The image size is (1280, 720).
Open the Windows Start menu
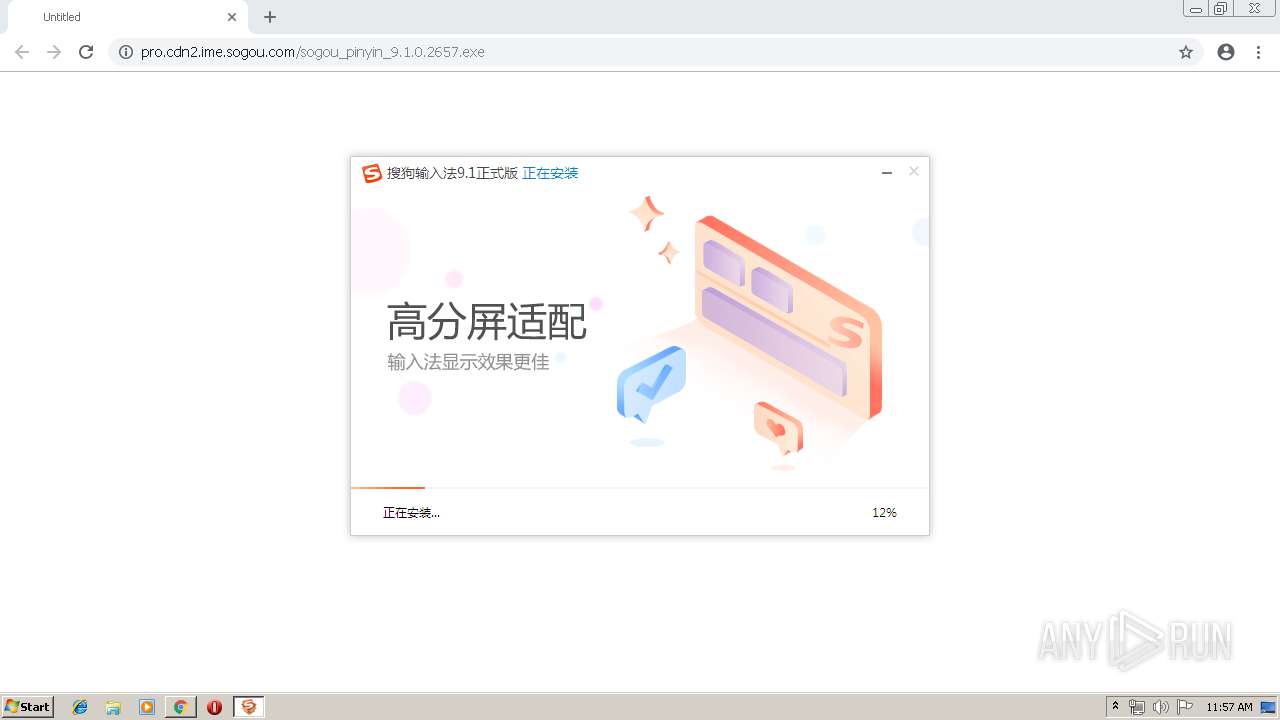tap(28, 706)
